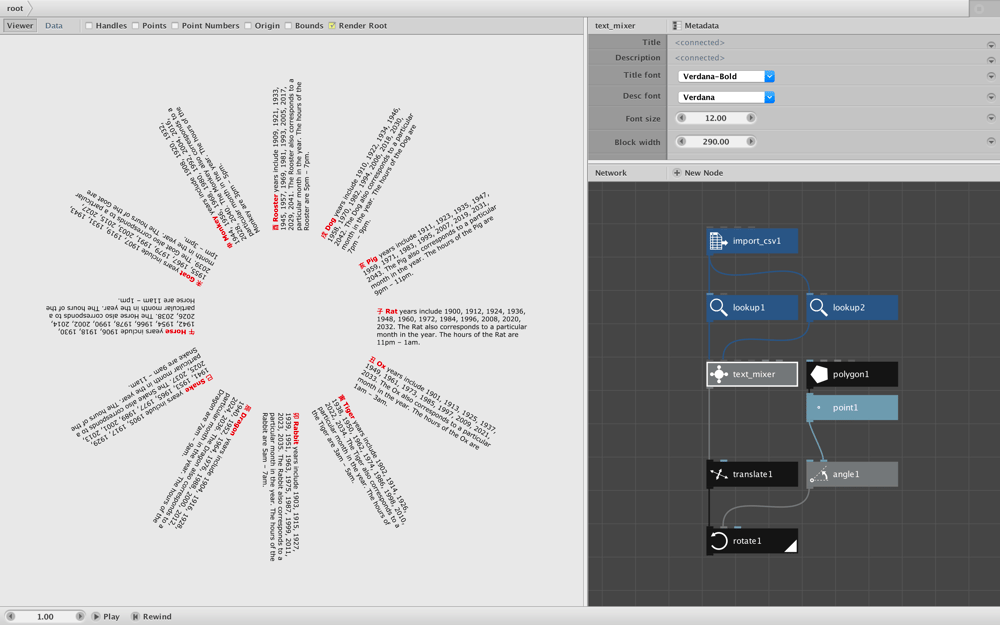Enable the Bounds checkbox

288,26
